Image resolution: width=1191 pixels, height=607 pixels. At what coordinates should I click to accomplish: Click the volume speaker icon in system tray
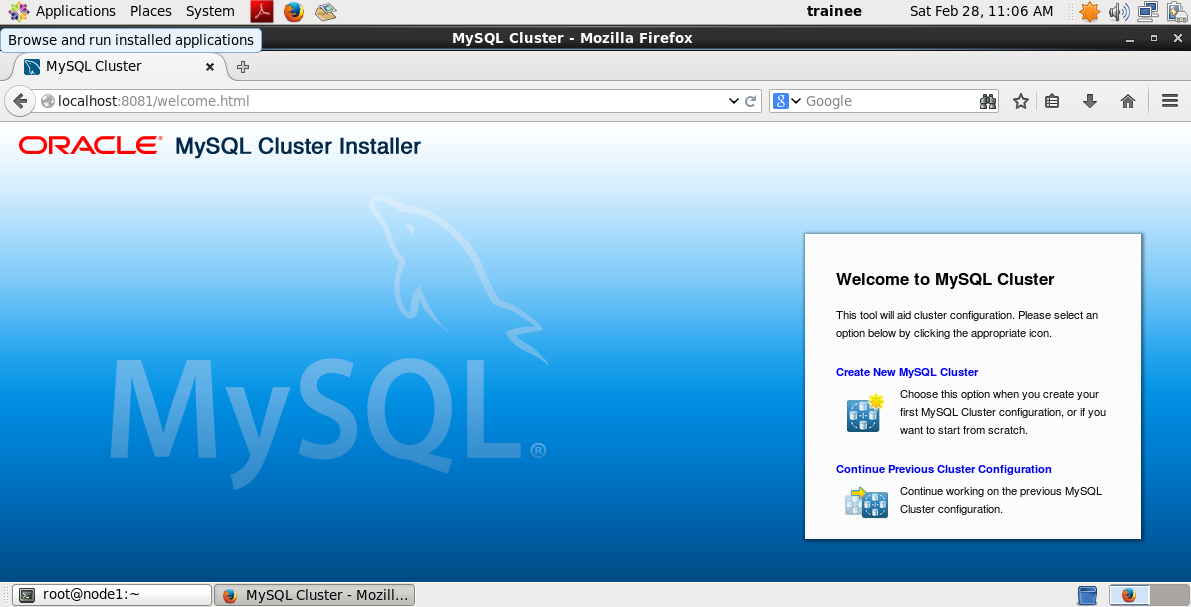[1119, 12]
